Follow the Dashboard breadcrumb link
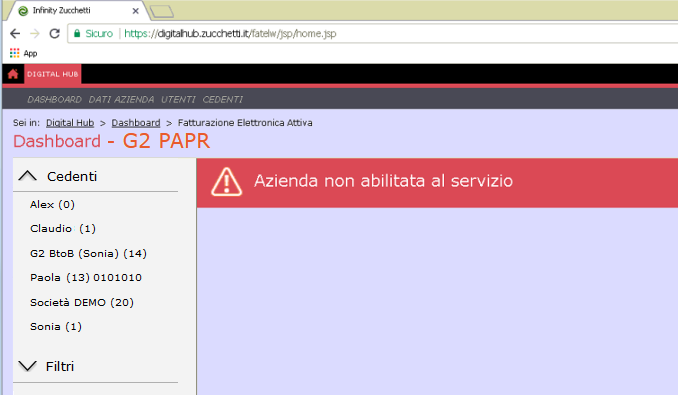The width and height of the screenshot is (678, 395). coord(136,123)
